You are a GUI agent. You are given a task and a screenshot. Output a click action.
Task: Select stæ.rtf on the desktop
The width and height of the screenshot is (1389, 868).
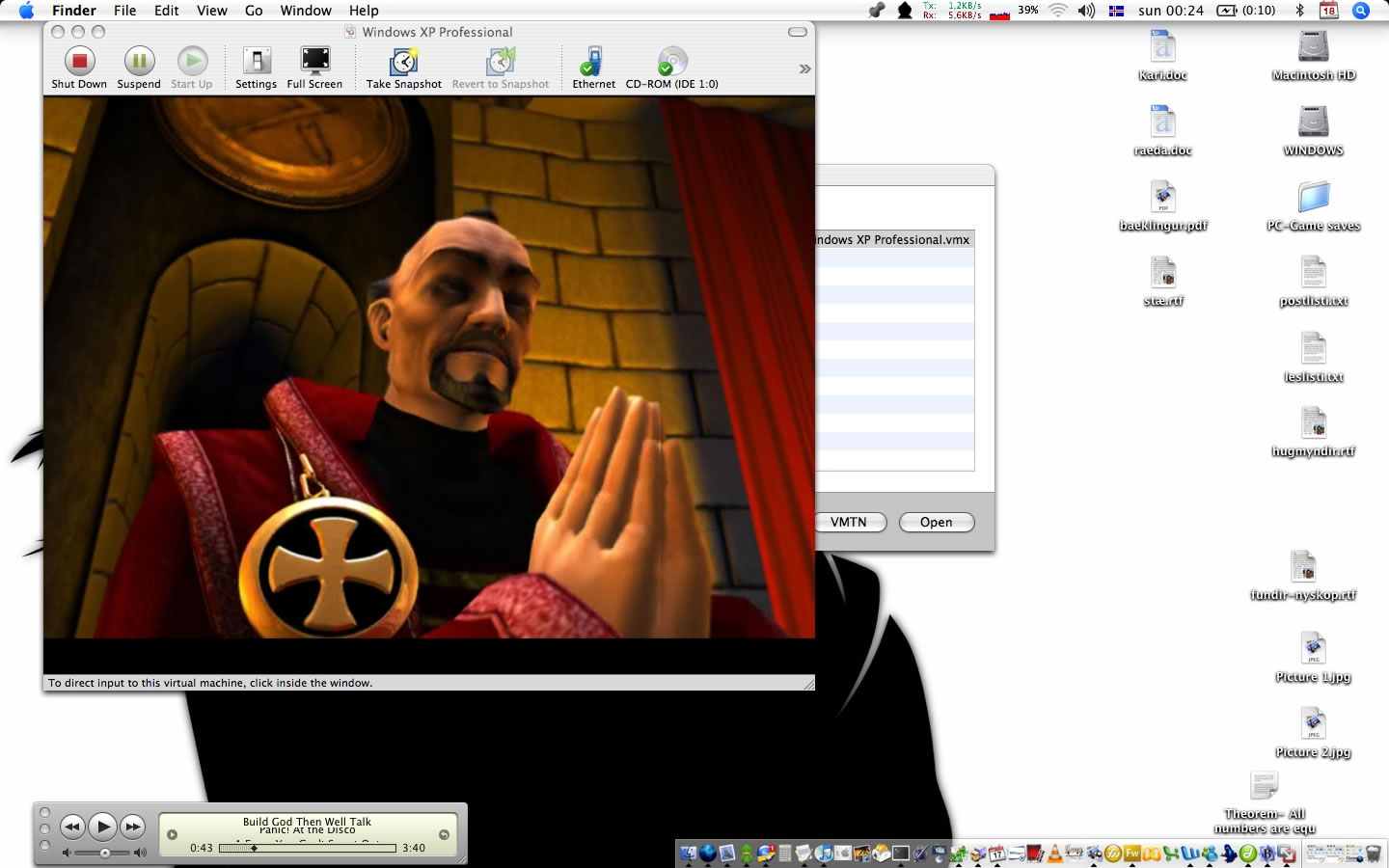1163,282
